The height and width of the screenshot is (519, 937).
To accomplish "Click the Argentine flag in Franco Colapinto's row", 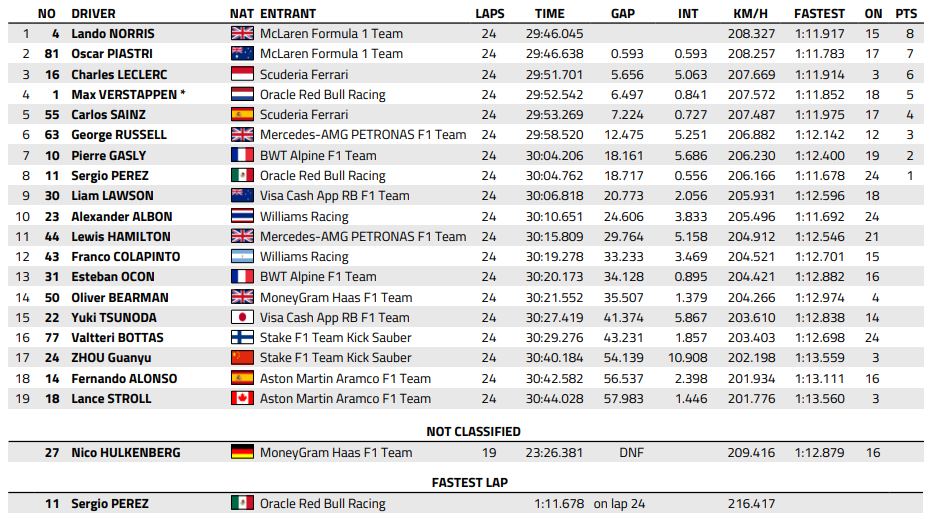I will (242, 257).
